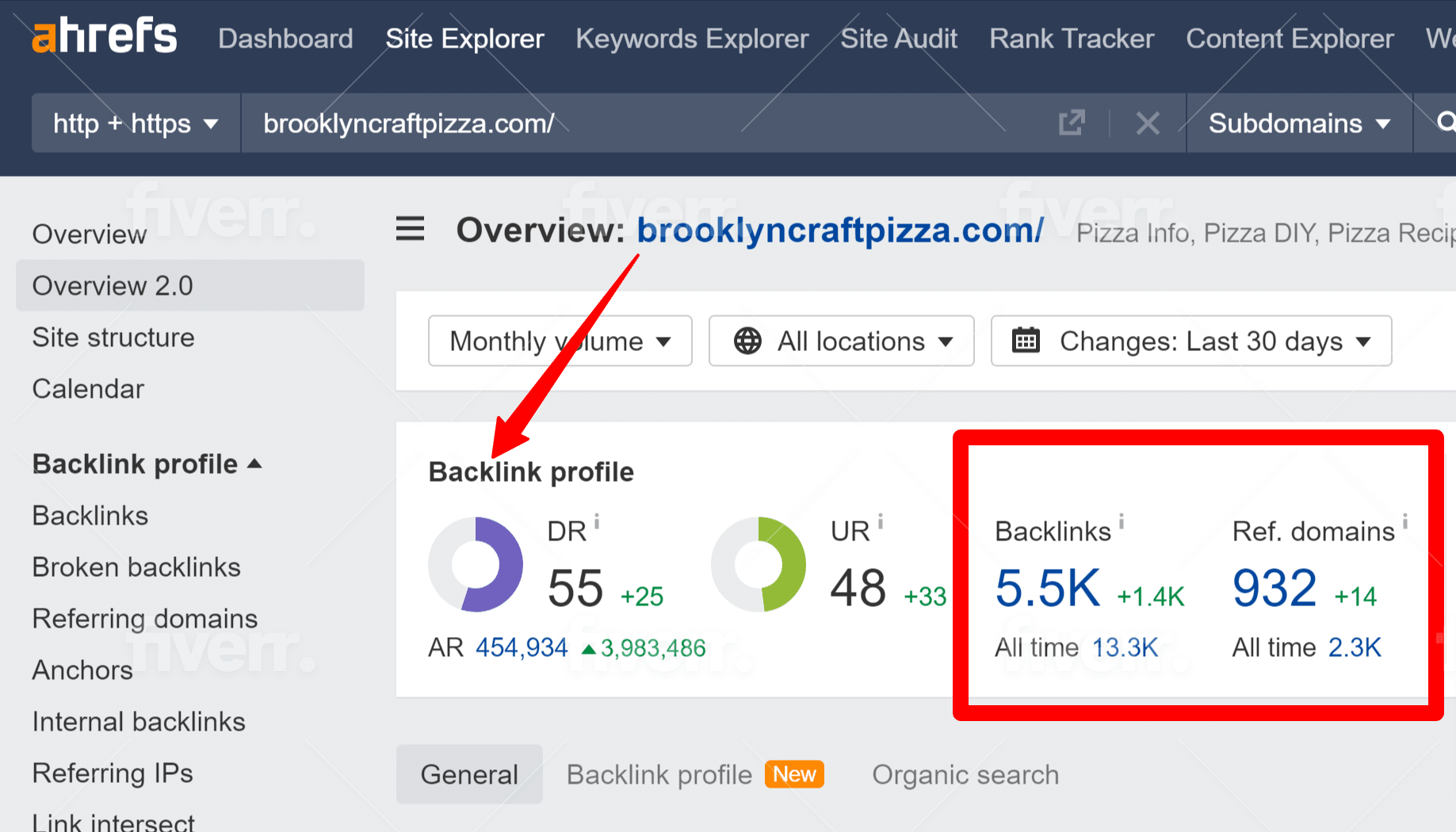1456x832 pixels.
Task: Click the 5.5K Backlinks count
Action: pyautogui.click(x=1048, y=588)
